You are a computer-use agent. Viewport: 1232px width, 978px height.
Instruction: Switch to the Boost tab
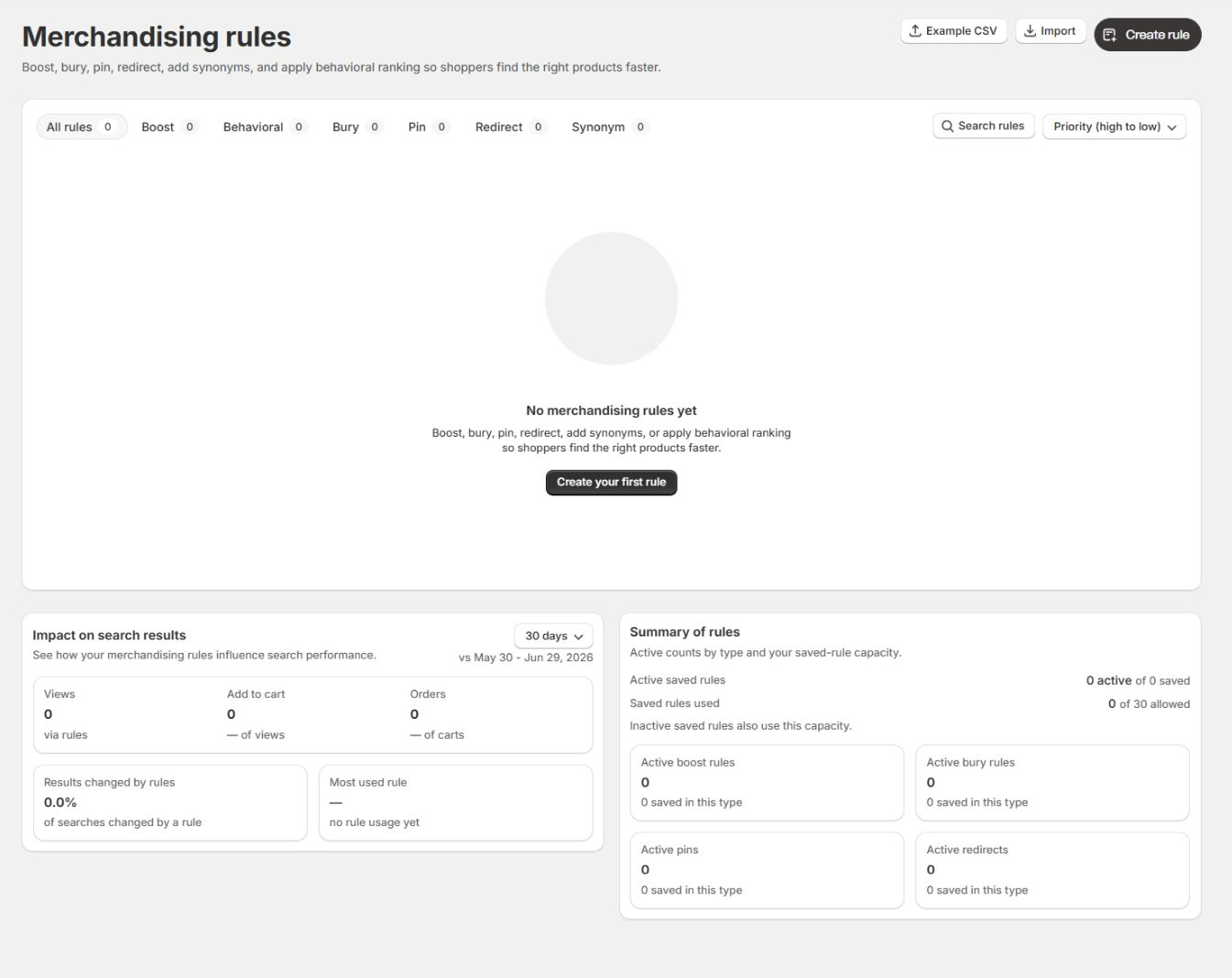169,127
